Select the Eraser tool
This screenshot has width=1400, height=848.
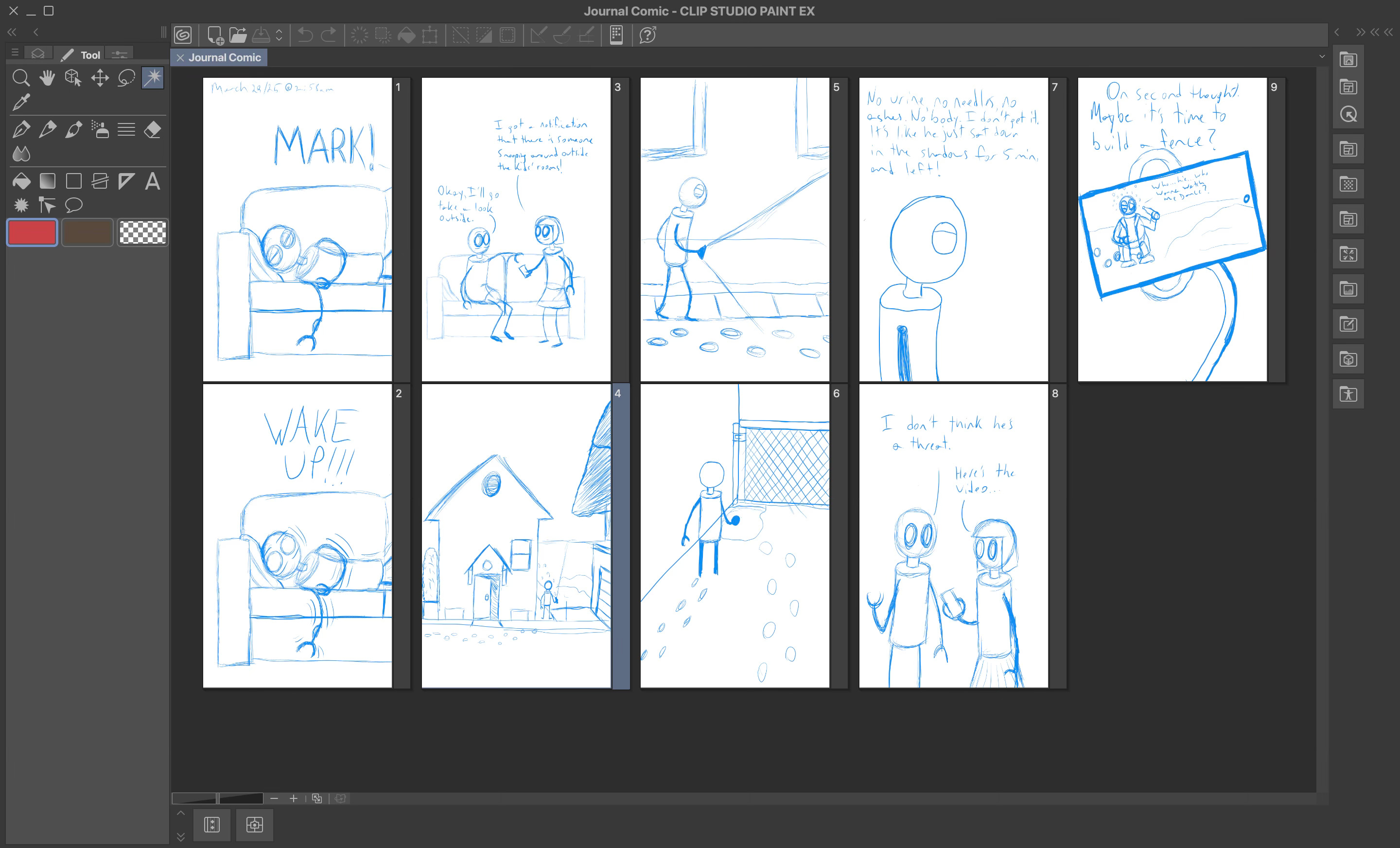coord(152,130)
